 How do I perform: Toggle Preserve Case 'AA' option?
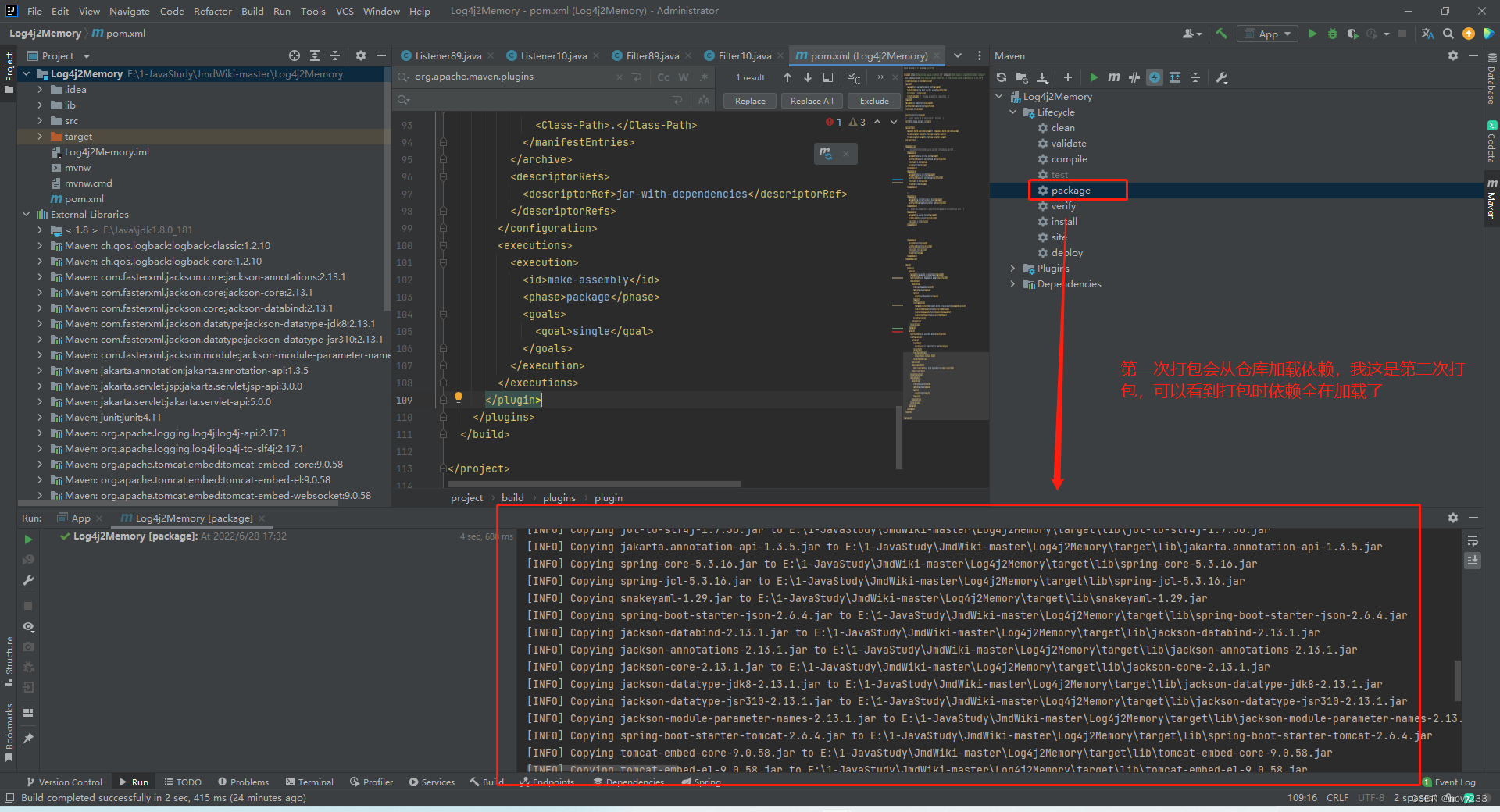coord(704,100)
